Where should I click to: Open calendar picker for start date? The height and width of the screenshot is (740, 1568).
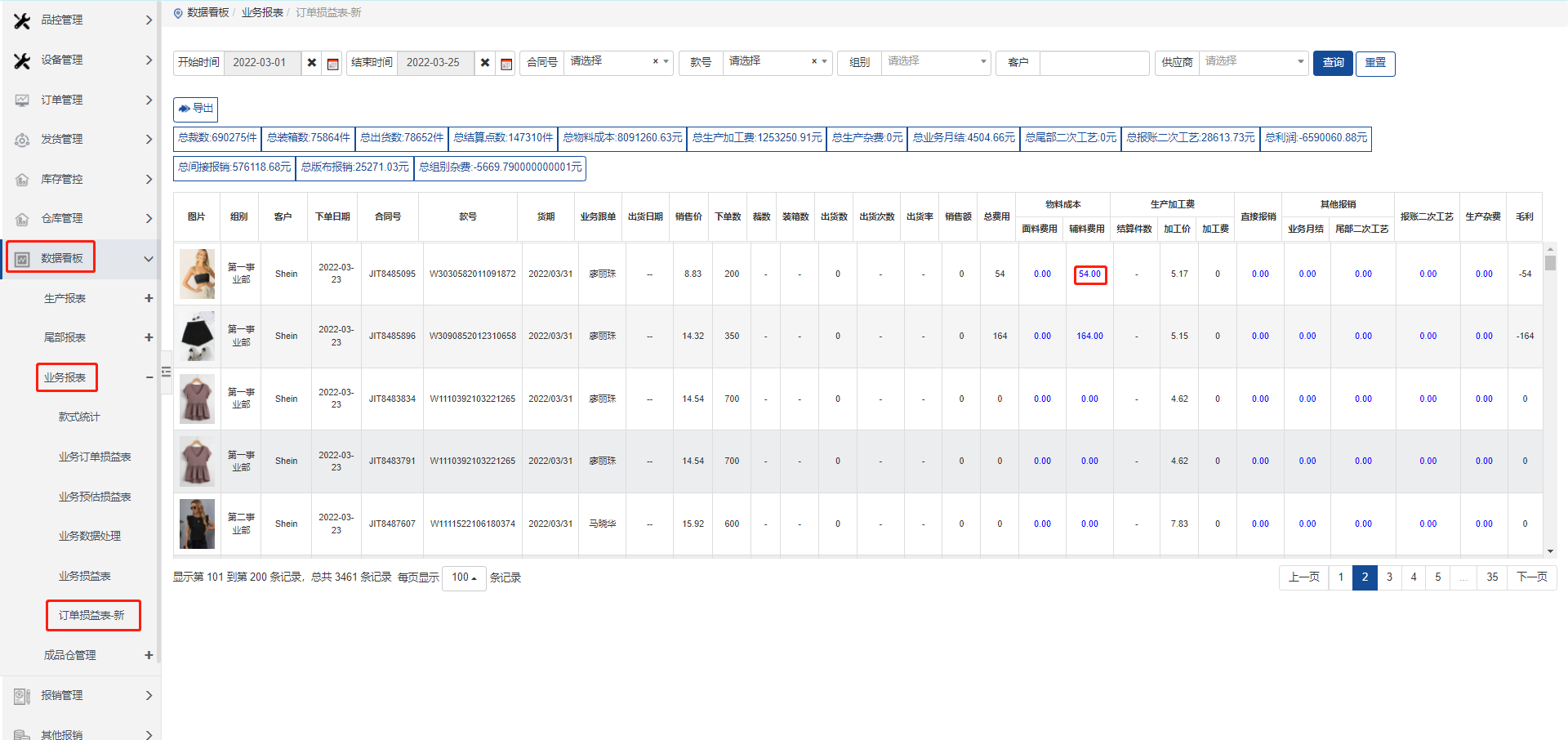pos(332,64)
